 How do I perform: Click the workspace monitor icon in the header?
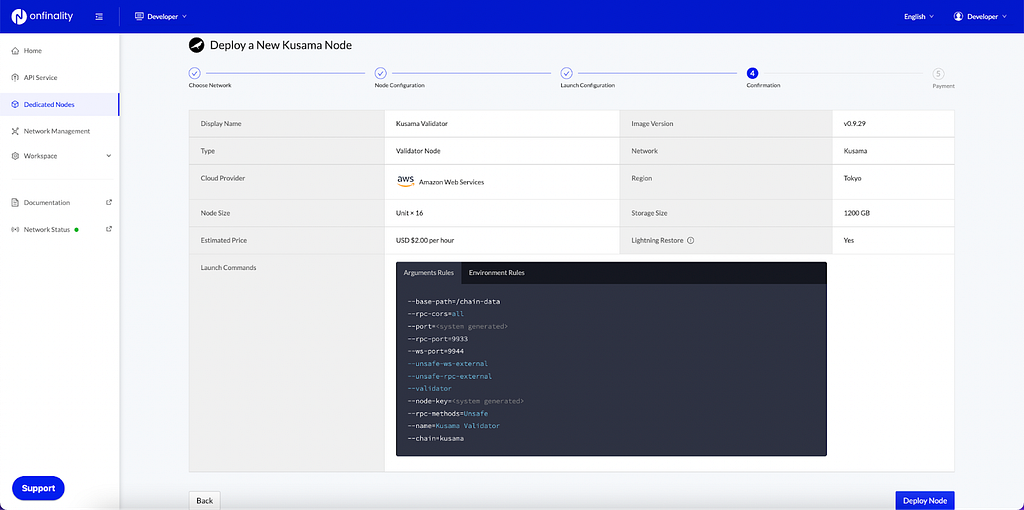(139, 16)
